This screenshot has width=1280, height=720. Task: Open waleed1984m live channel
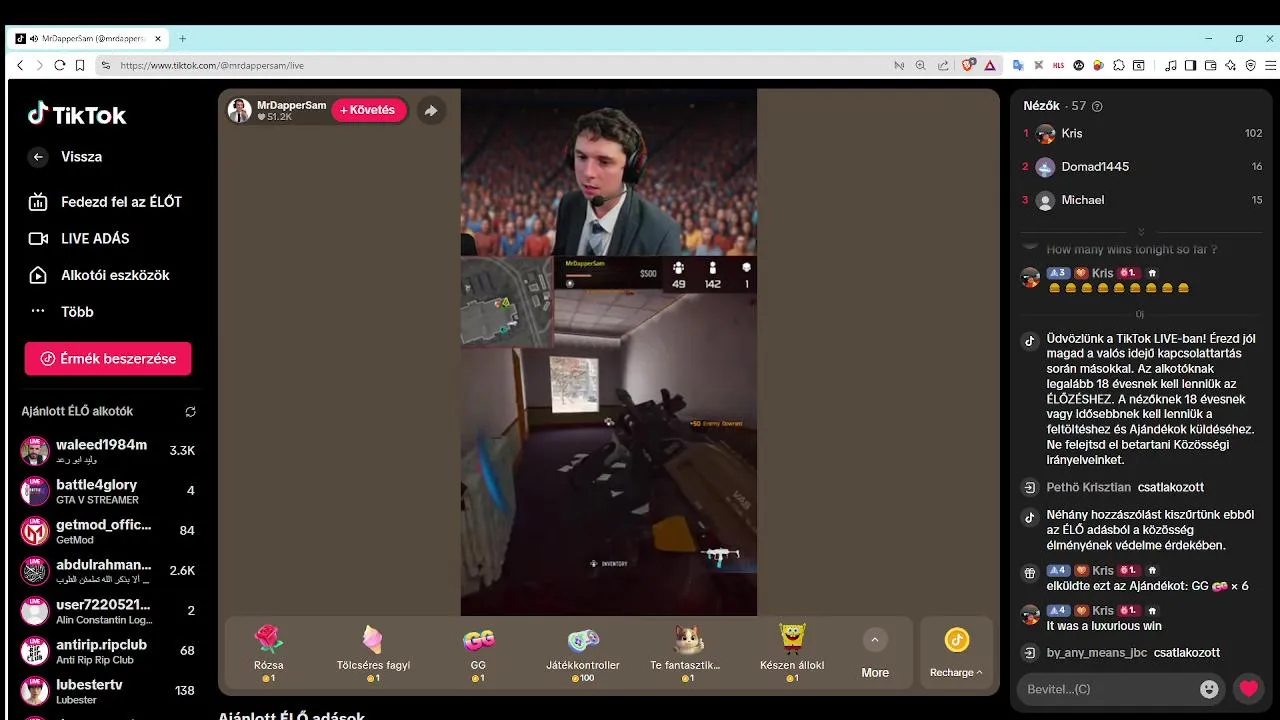point(108,450)
